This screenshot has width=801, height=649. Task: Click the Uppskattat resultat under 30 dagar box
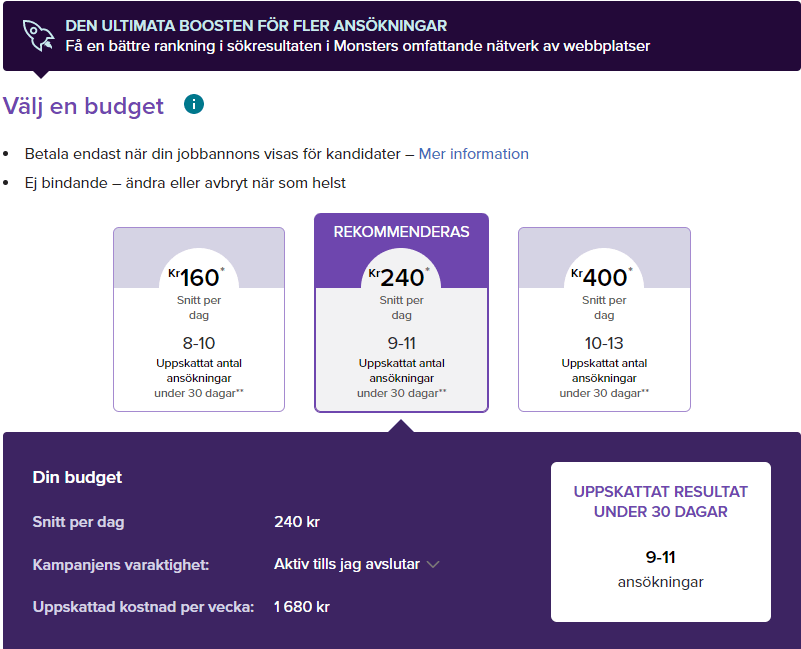(660, 541)
